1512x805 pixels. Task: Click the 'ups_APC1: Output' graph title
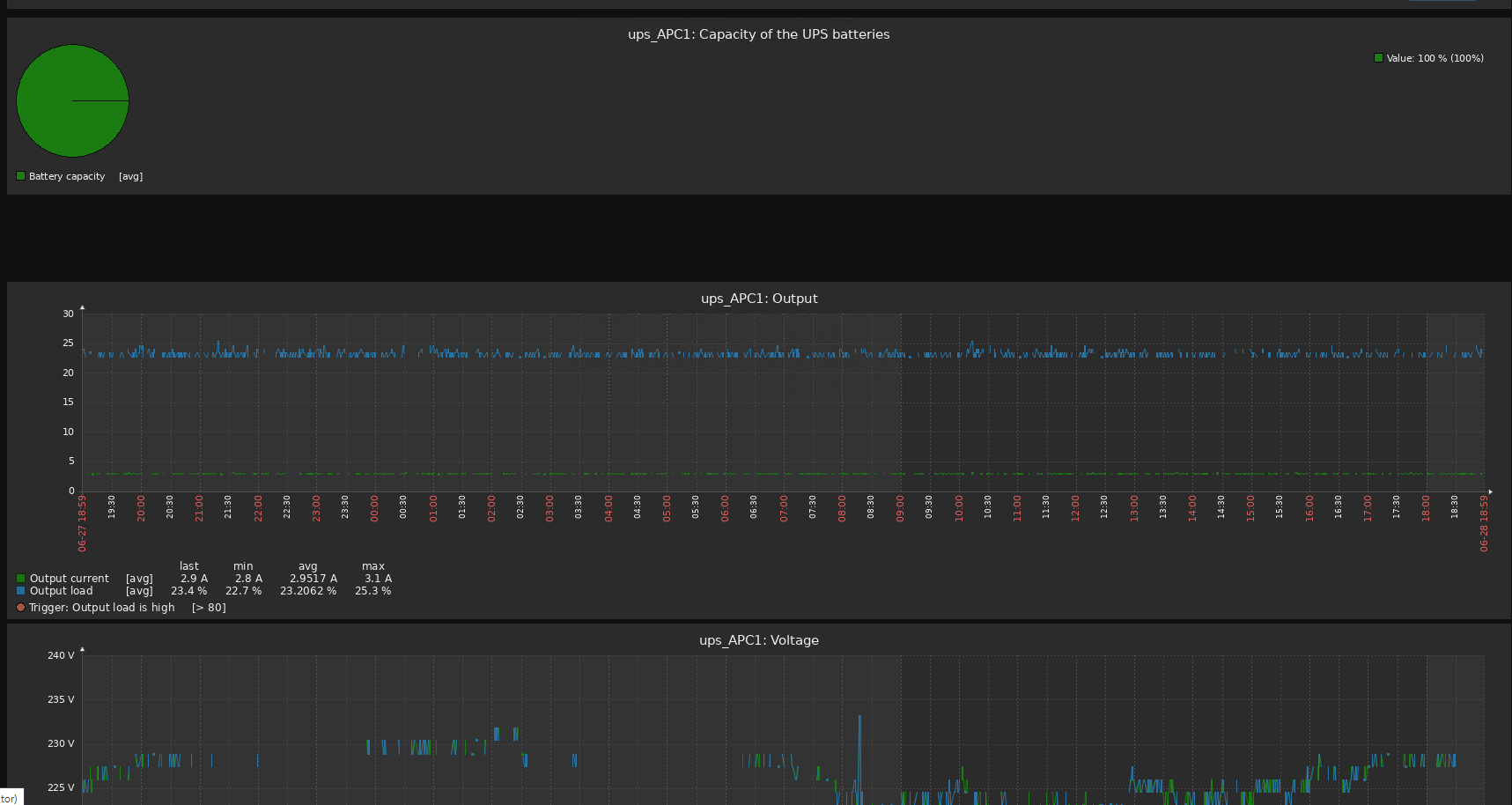coord(758,299)
